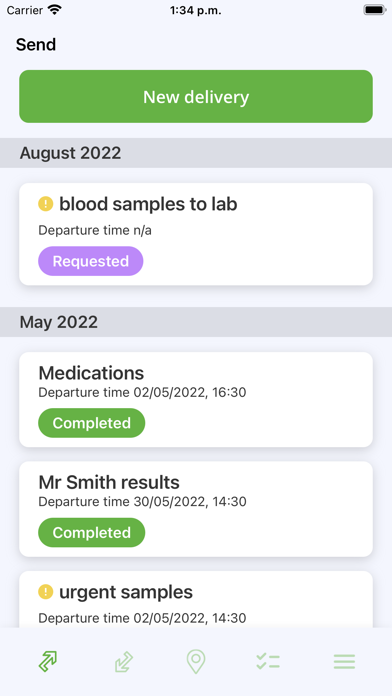Select the May 2022 section header

point(196,322)
